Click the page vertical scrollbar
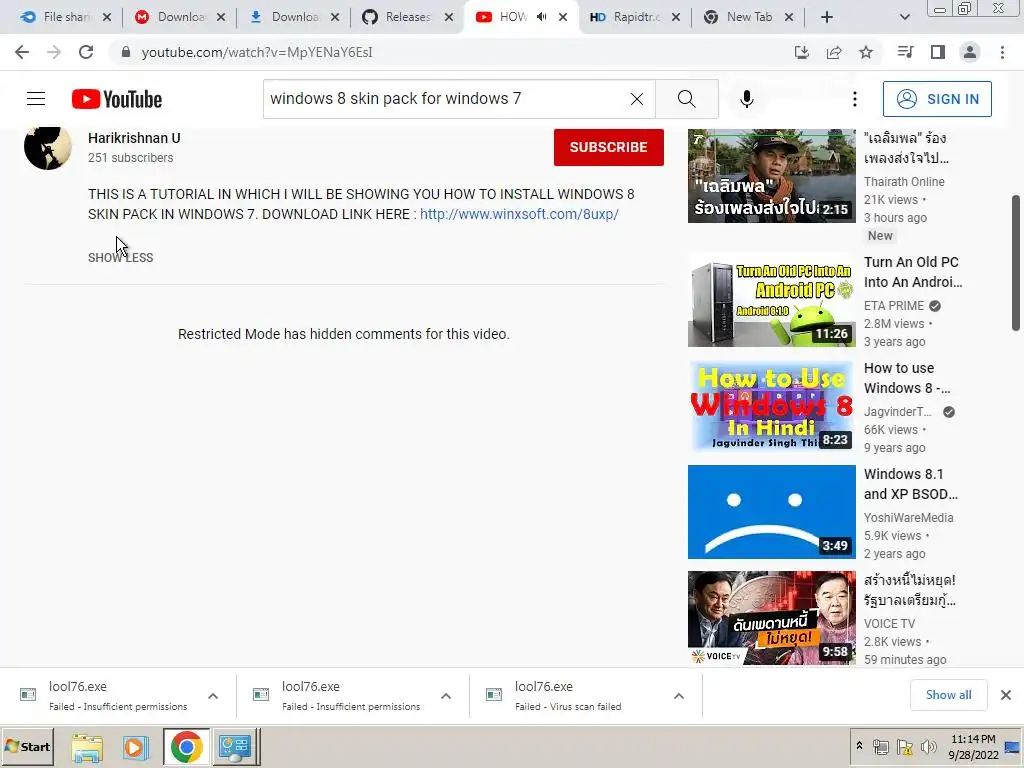The image size is (1024, 768). (x=1016, y=263)
